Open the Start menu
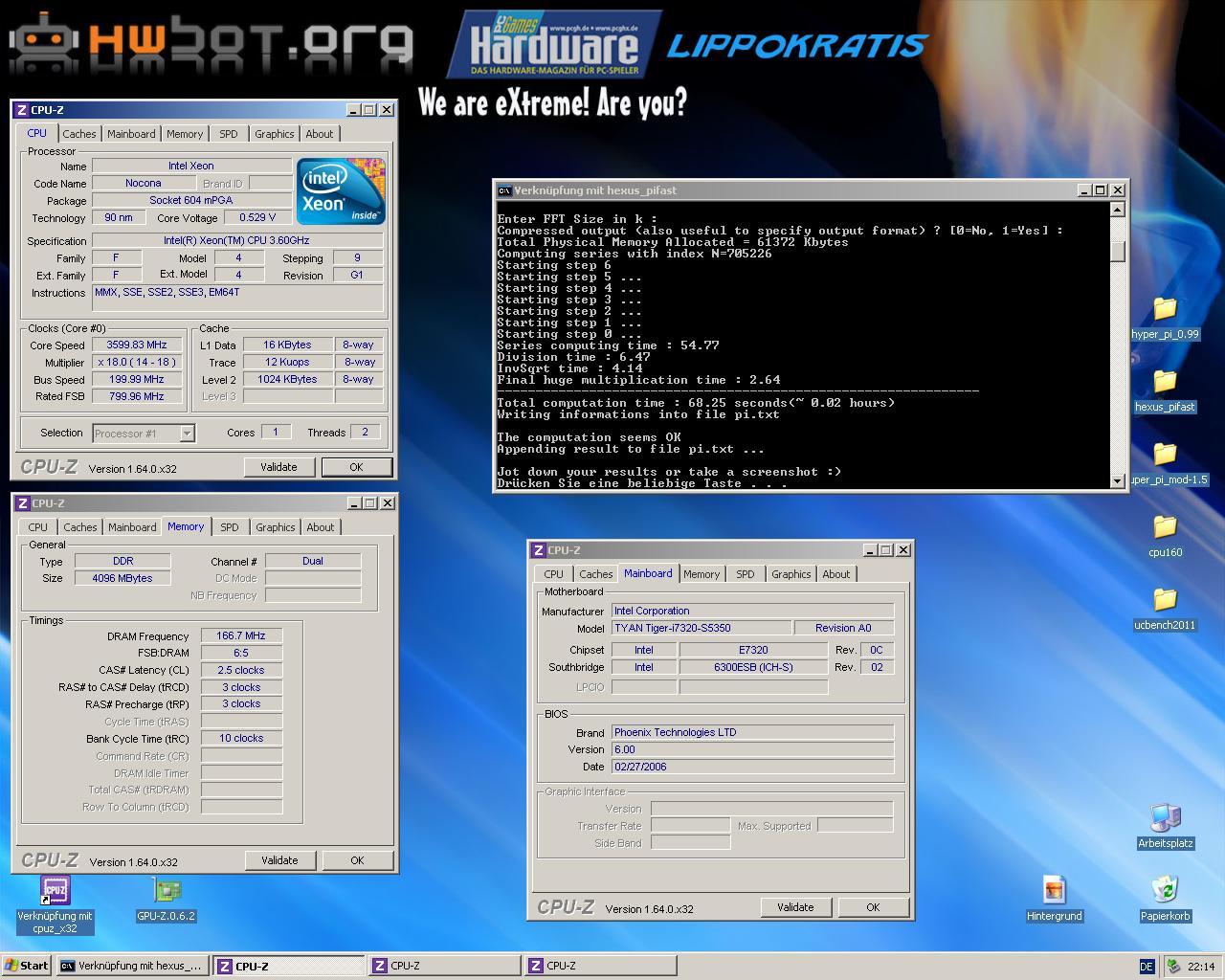Viewport: 1225px width, 980px height. (x=27, y=966)
